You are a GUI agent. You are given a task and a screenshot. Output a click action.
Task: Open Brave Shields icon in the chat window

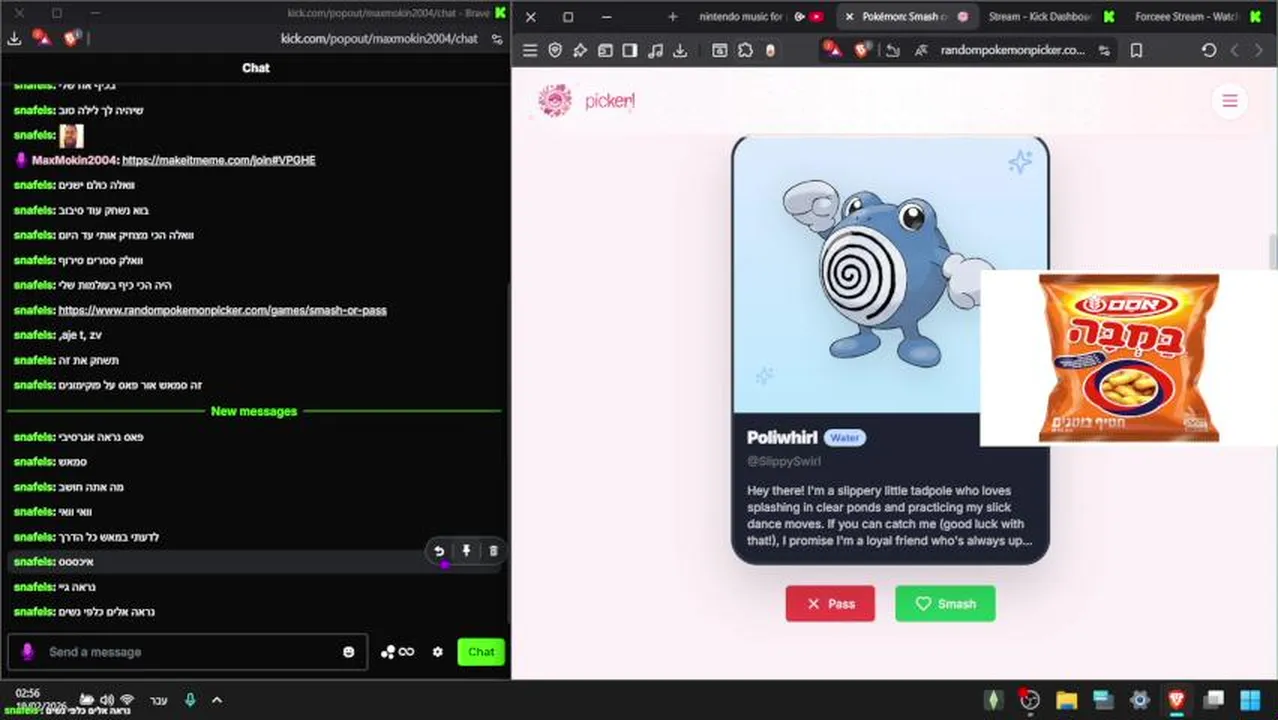(72, 38)
